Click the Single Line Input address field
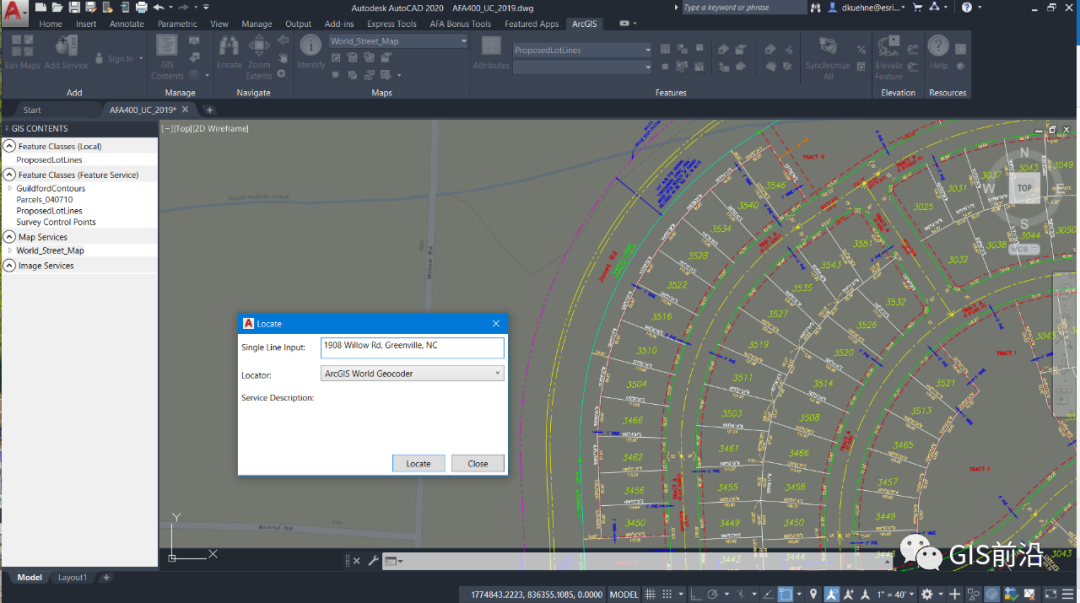The height and width of the screenshot is (603, 1080). pos(412,346)
